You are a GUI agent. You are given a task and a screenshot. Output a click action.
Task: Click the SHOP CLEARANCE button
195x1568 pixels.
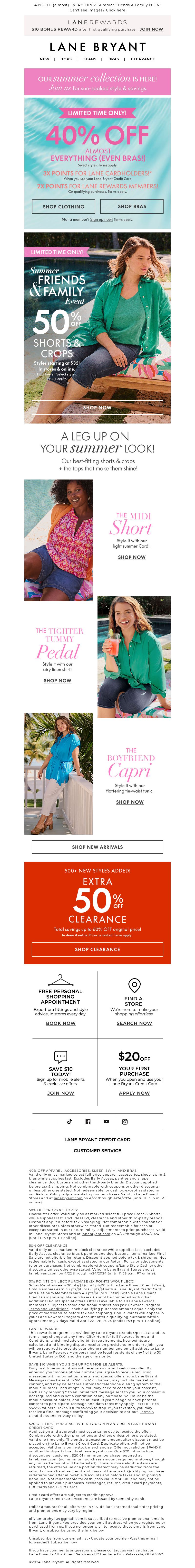[97, 949]
